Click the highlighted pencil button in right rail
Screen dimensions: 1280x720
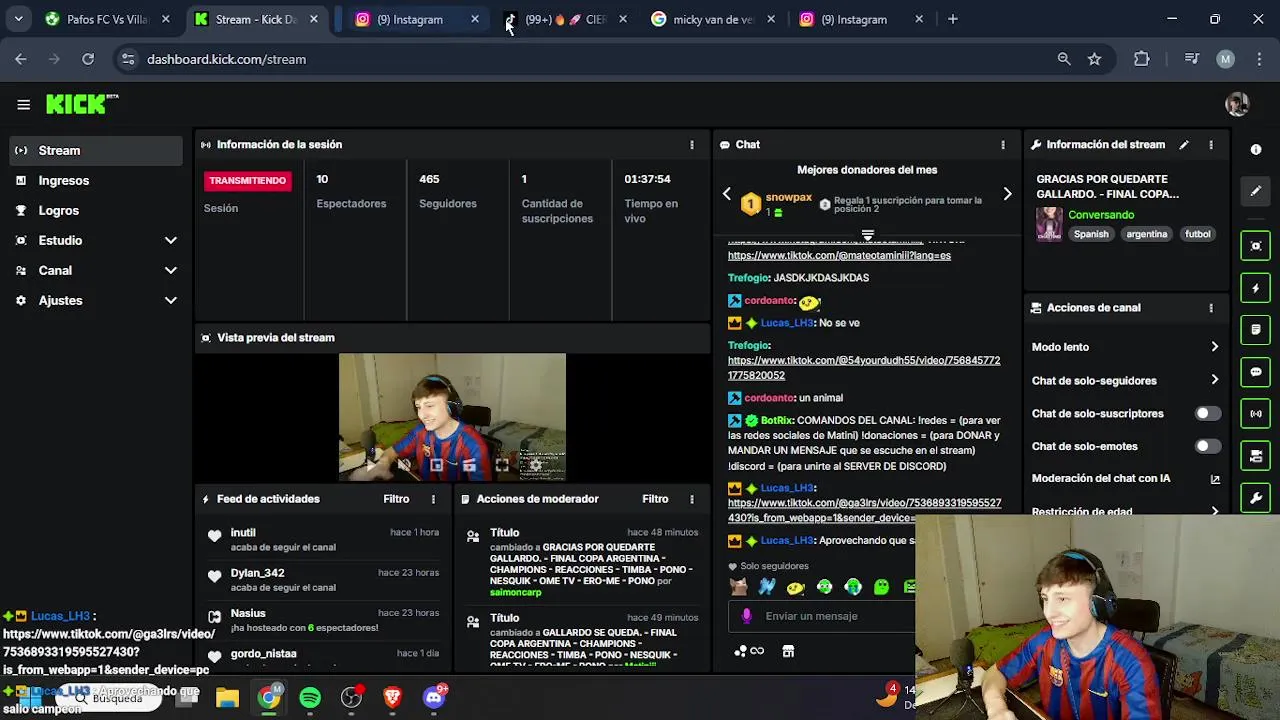click(x=1256, y=191)
